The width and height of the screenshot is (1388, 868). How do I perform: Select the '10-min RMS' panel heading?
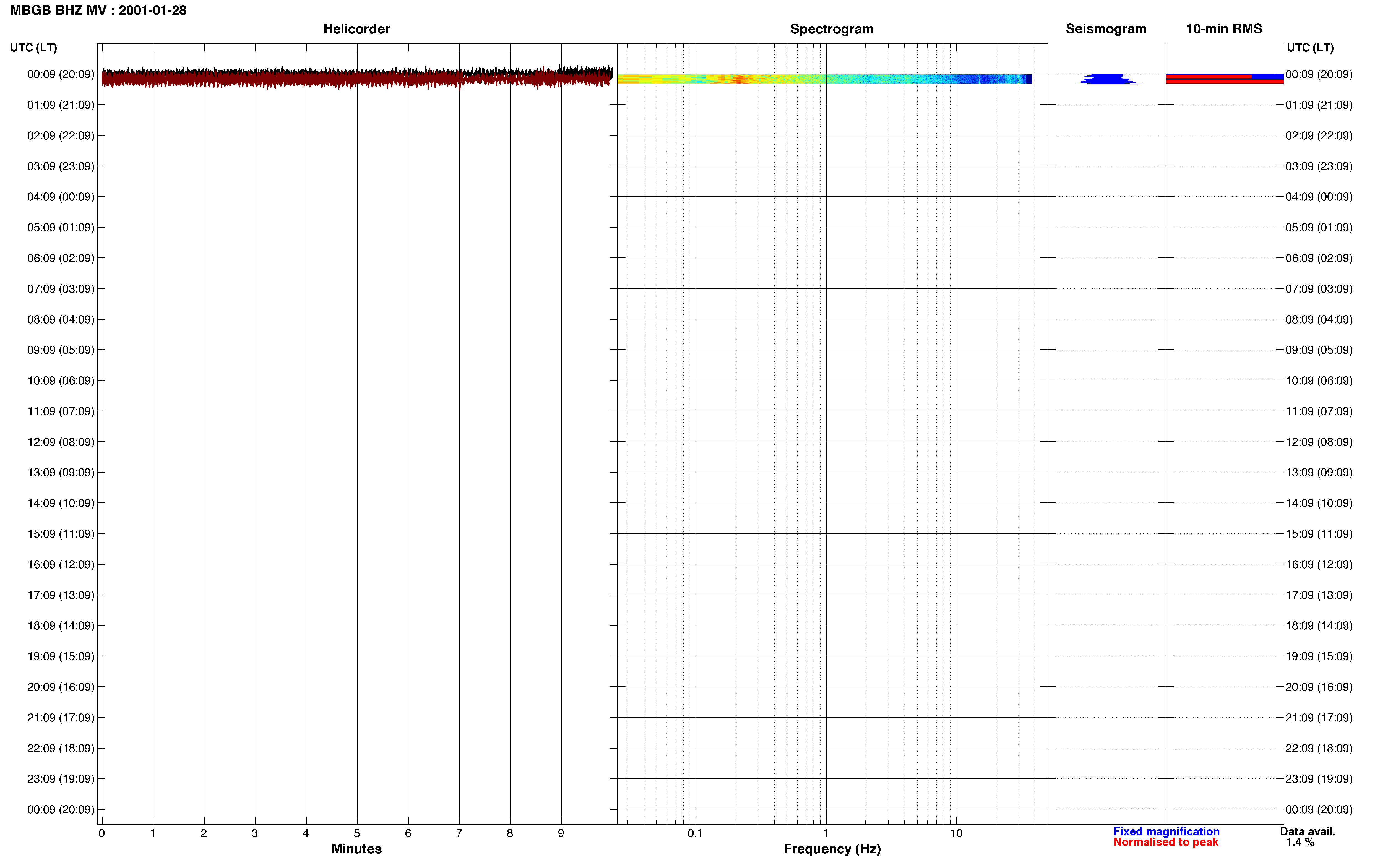[1224, 29]
